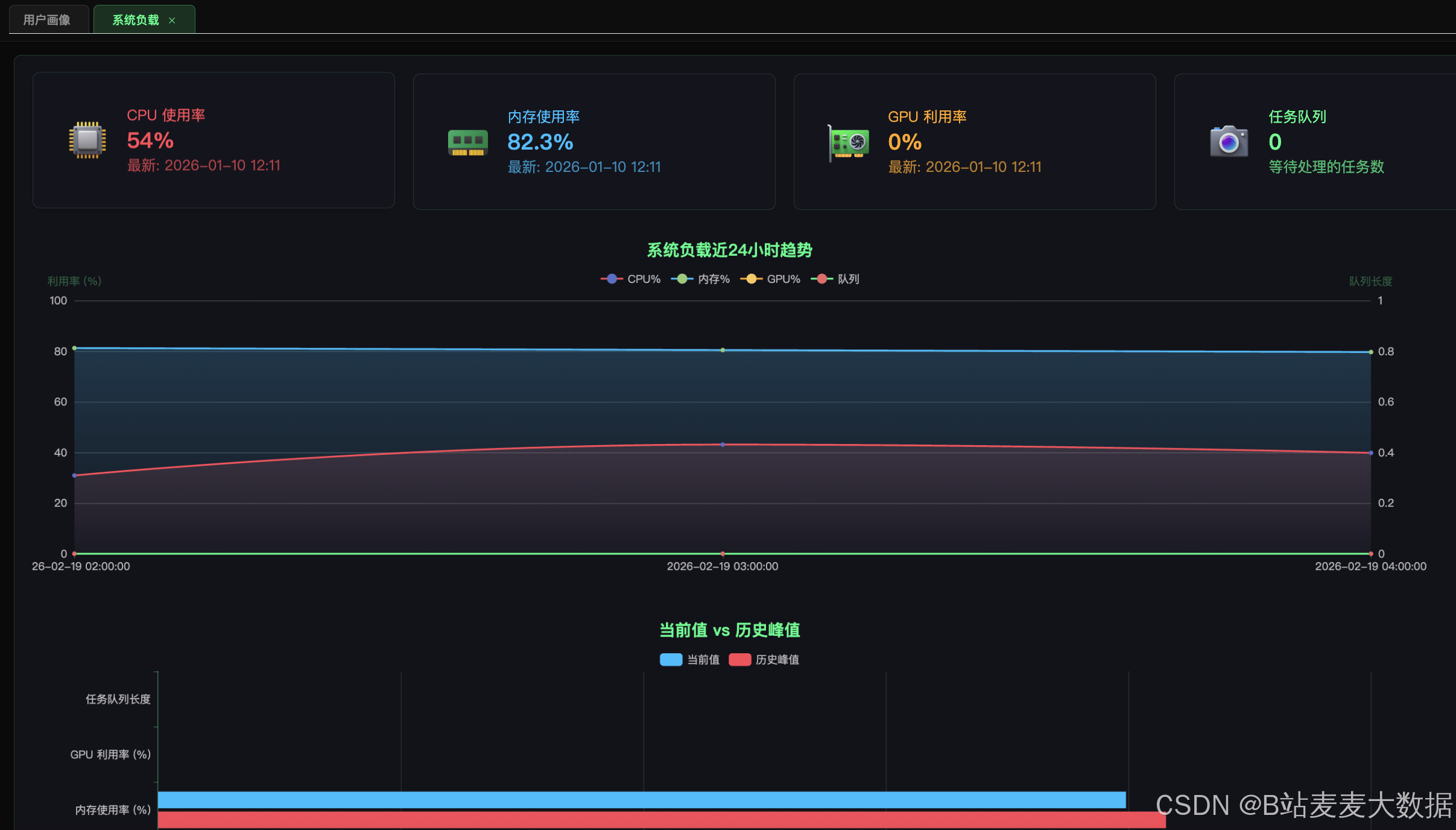Click red 内存使用率 historical peak bar
This screenshot has height=830, width=1456.
[660, 820]
